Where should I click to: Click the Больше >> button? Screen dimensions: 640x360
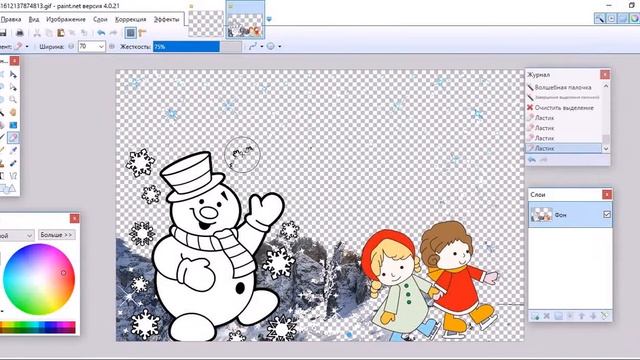(x=56, y=235)
